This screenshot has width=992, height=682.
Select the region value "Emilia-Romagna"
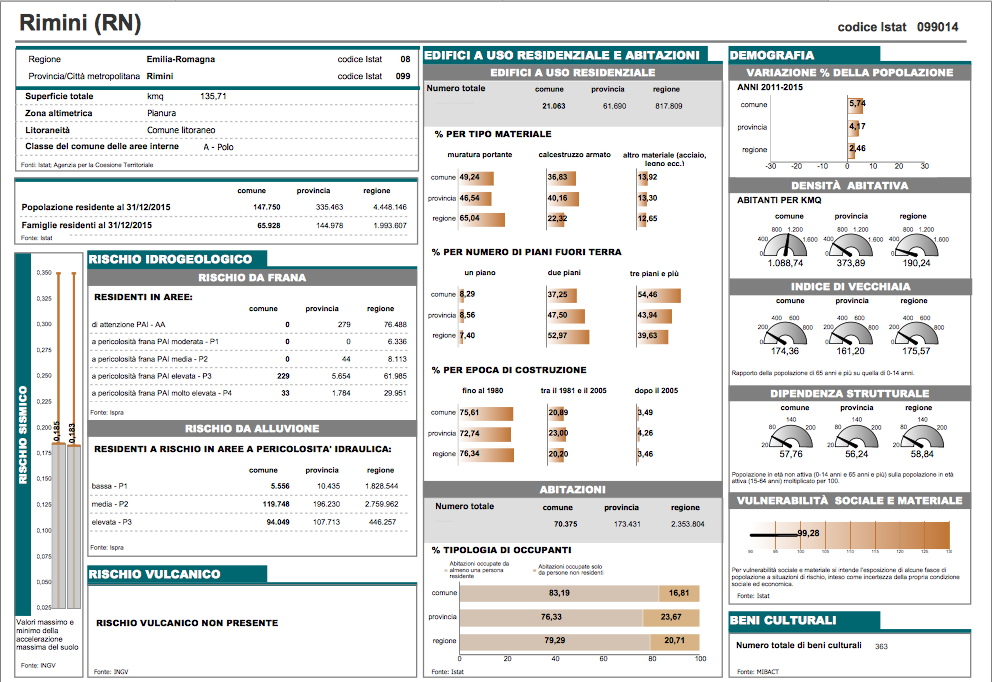[x=181, y=59]
